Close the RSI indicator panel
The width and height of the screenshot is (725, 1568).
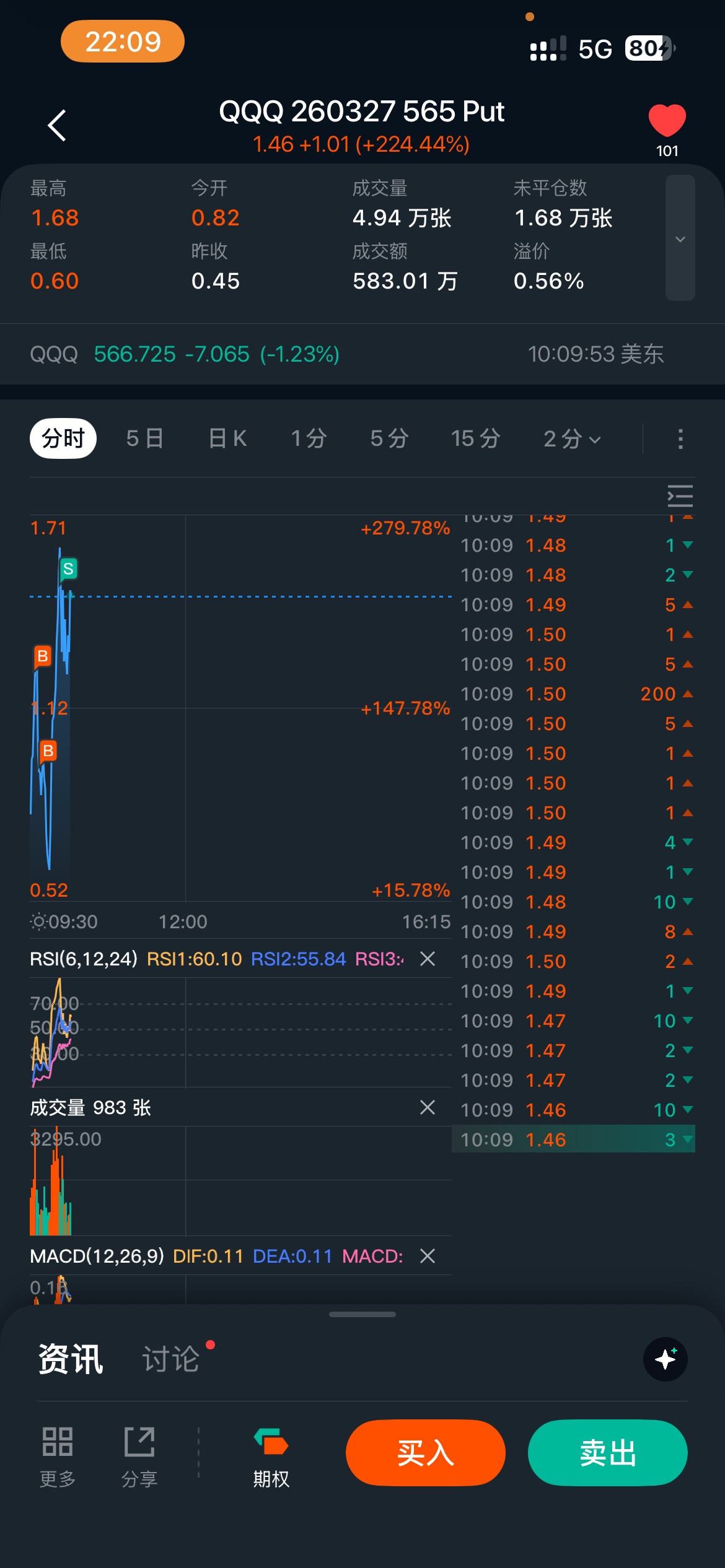click(x=428, y=959)
